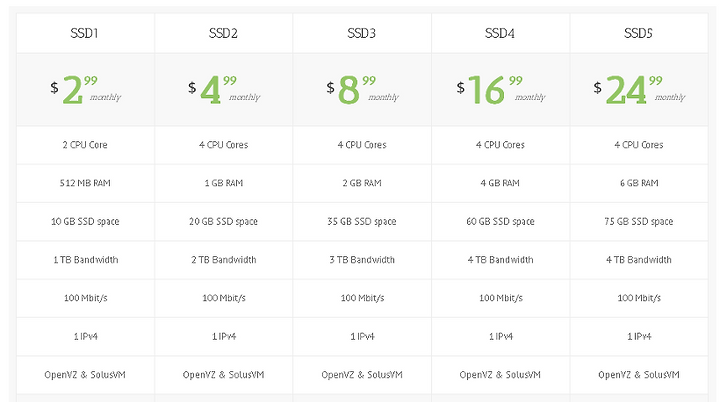Click the 60 GB SSD space cell
Viewport: 720px width, 402px height.
pyautogui.click(x=501, y=221)
